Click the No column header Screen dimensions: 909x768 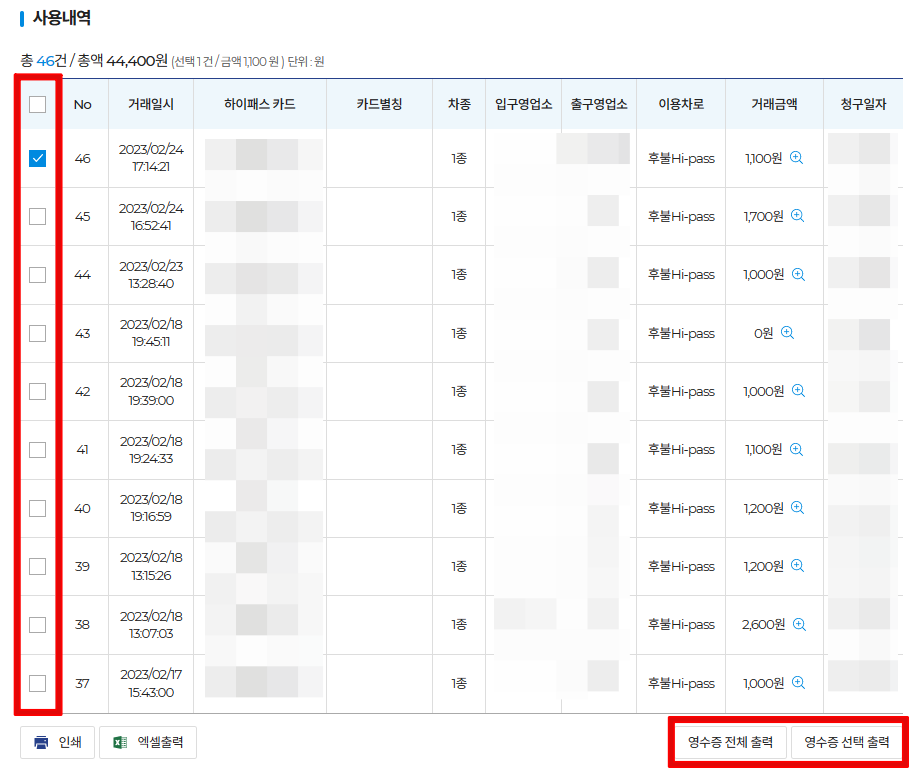[x=83, y=105]
